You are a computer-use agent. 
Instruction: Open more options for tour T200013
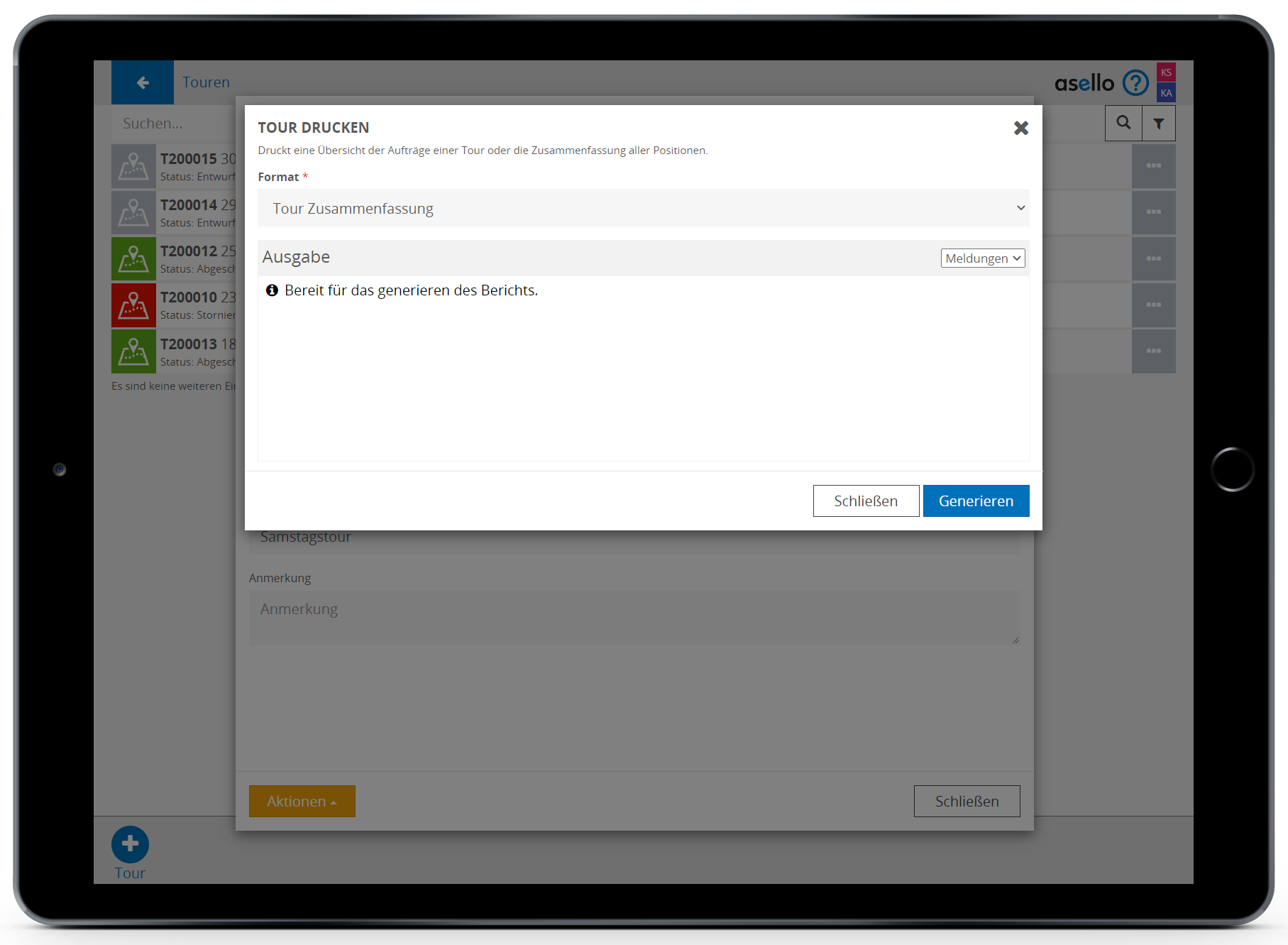point(1153,351)
